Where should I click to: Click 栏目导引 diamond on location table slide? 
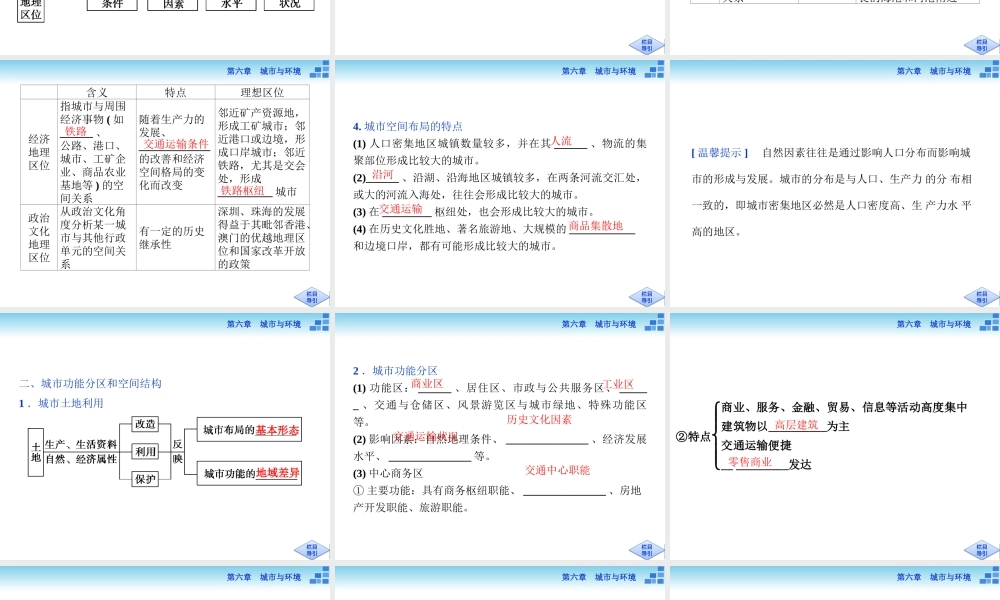[x=312, y=297]
